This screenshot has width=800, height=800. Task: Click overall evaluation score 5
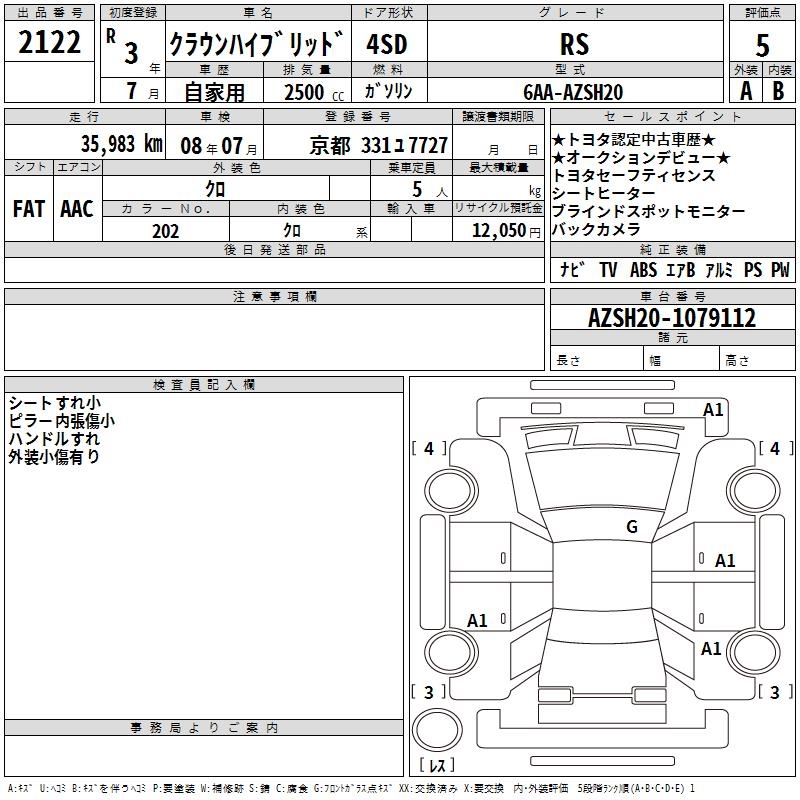coord(762,45)
